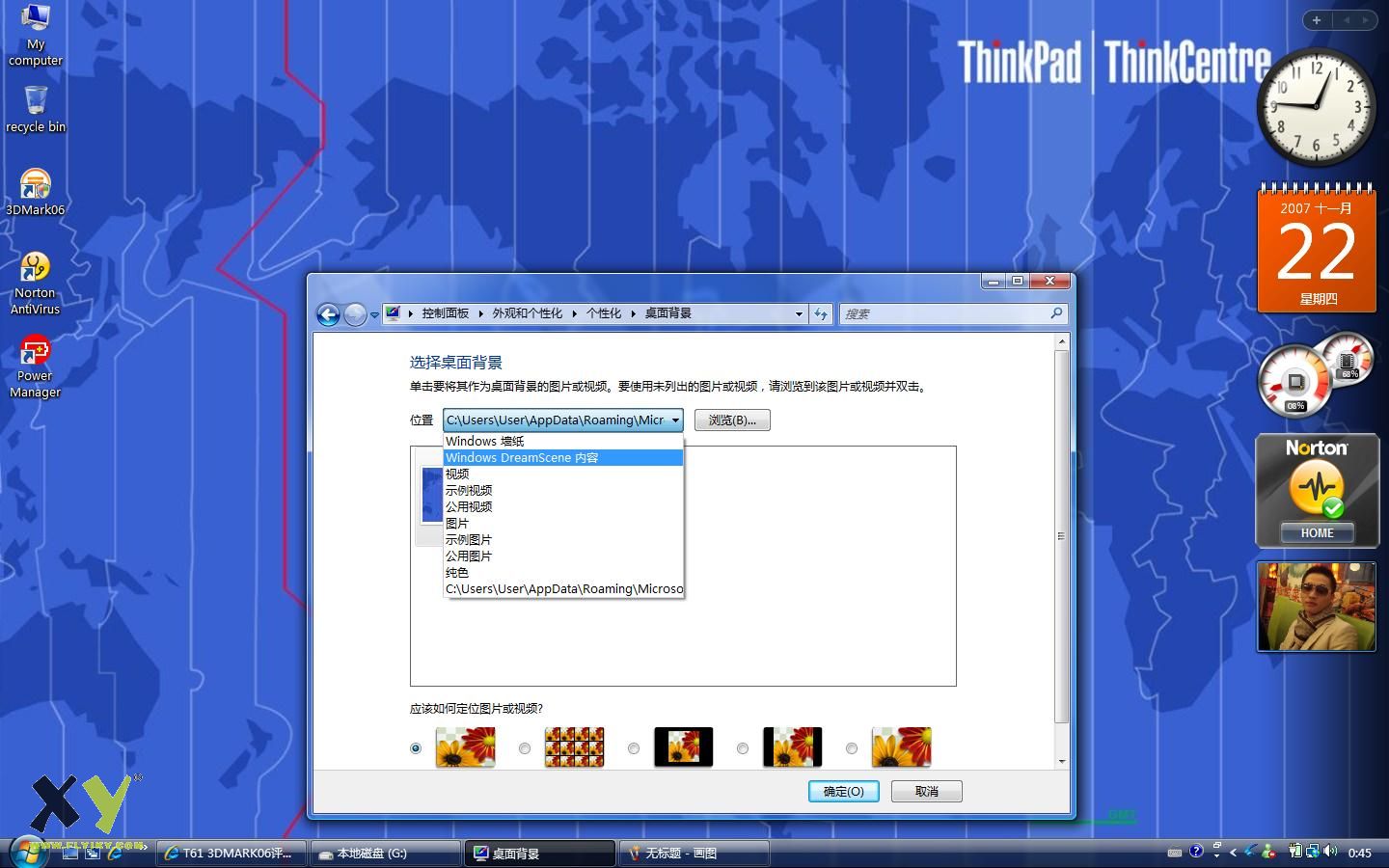Select the fifth positioning radio button
This screenshot has height=868, width=1389.
pos(852,748)
